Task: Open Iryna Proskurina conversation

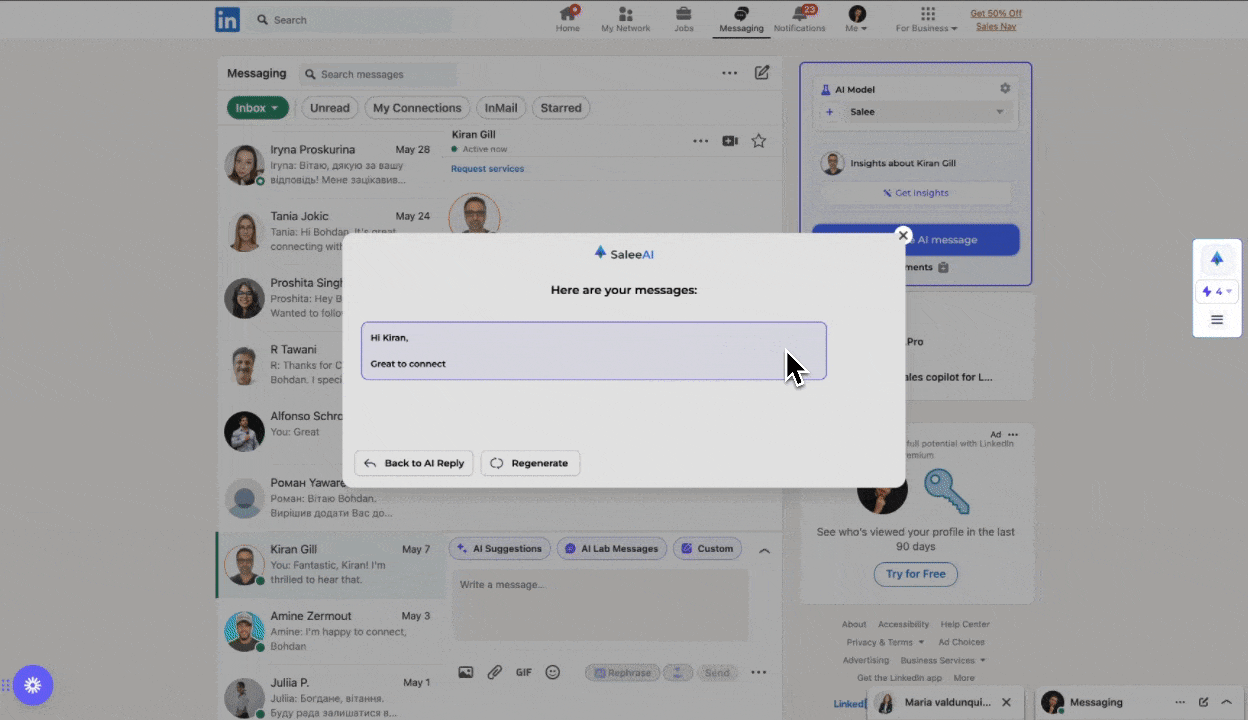Action: click(x=330, y=164)
